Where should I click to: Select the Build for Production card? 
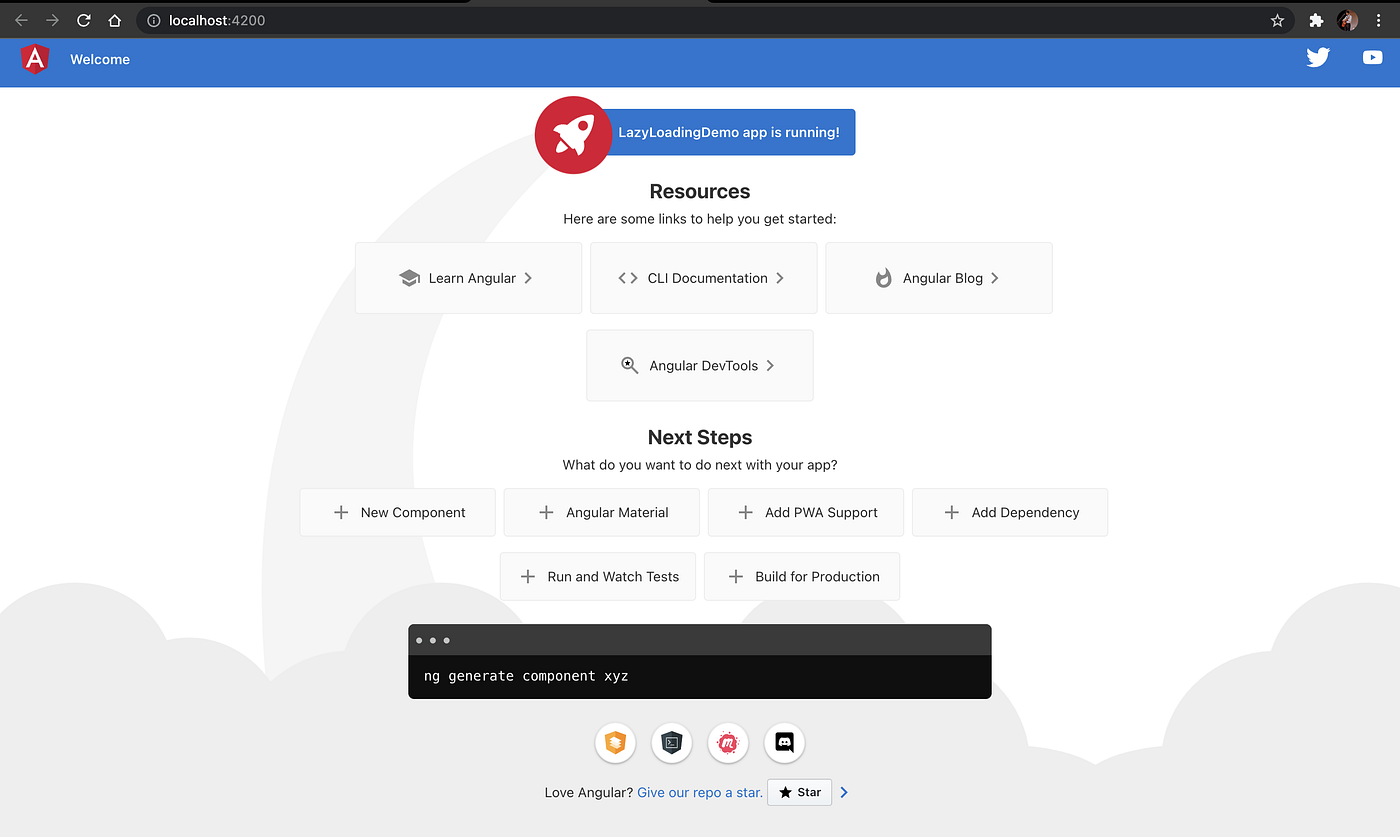click(802, 576)
